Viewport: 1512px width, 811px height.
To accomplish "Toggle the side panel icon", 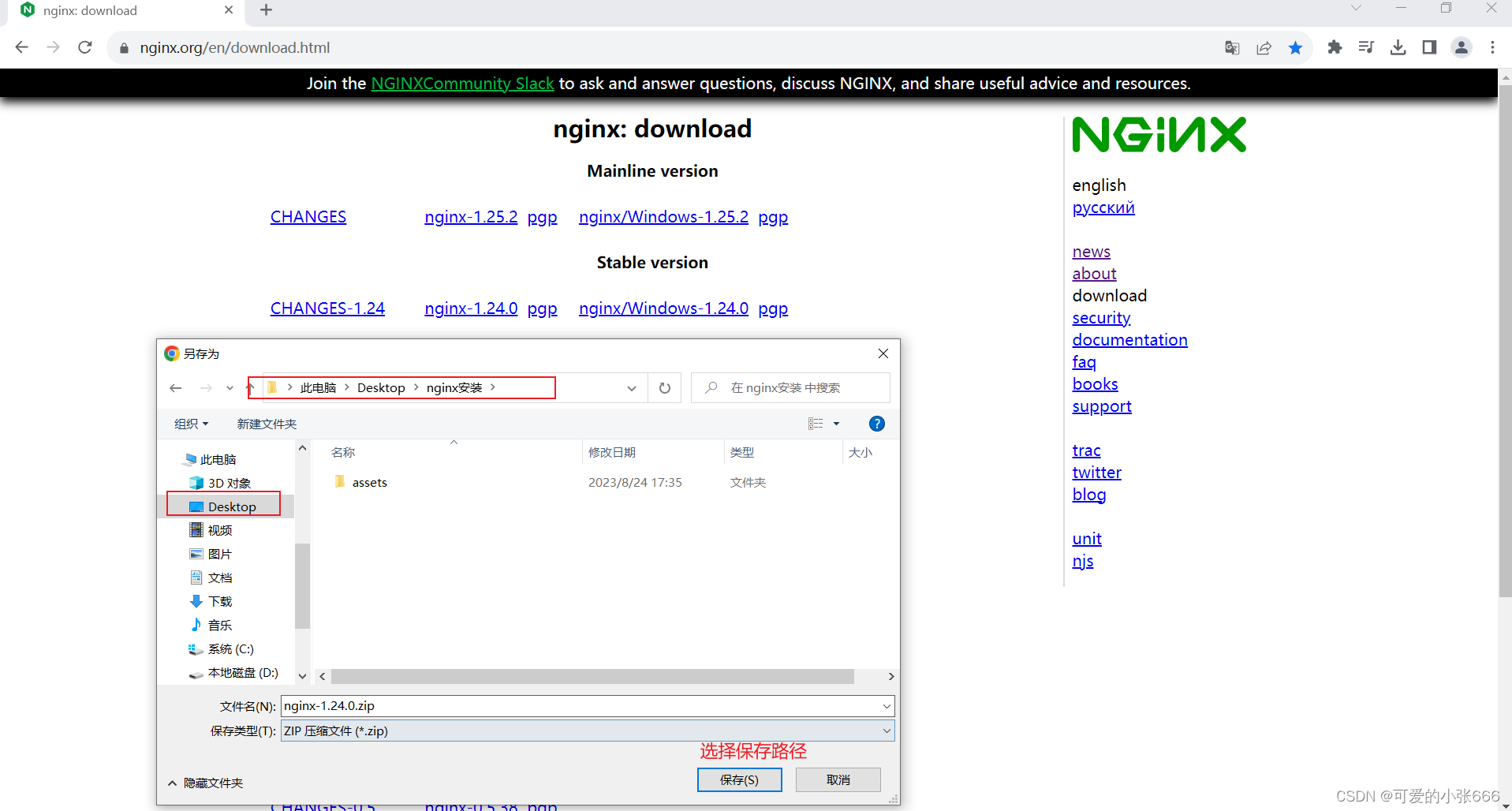I will tap(1429, 47).
